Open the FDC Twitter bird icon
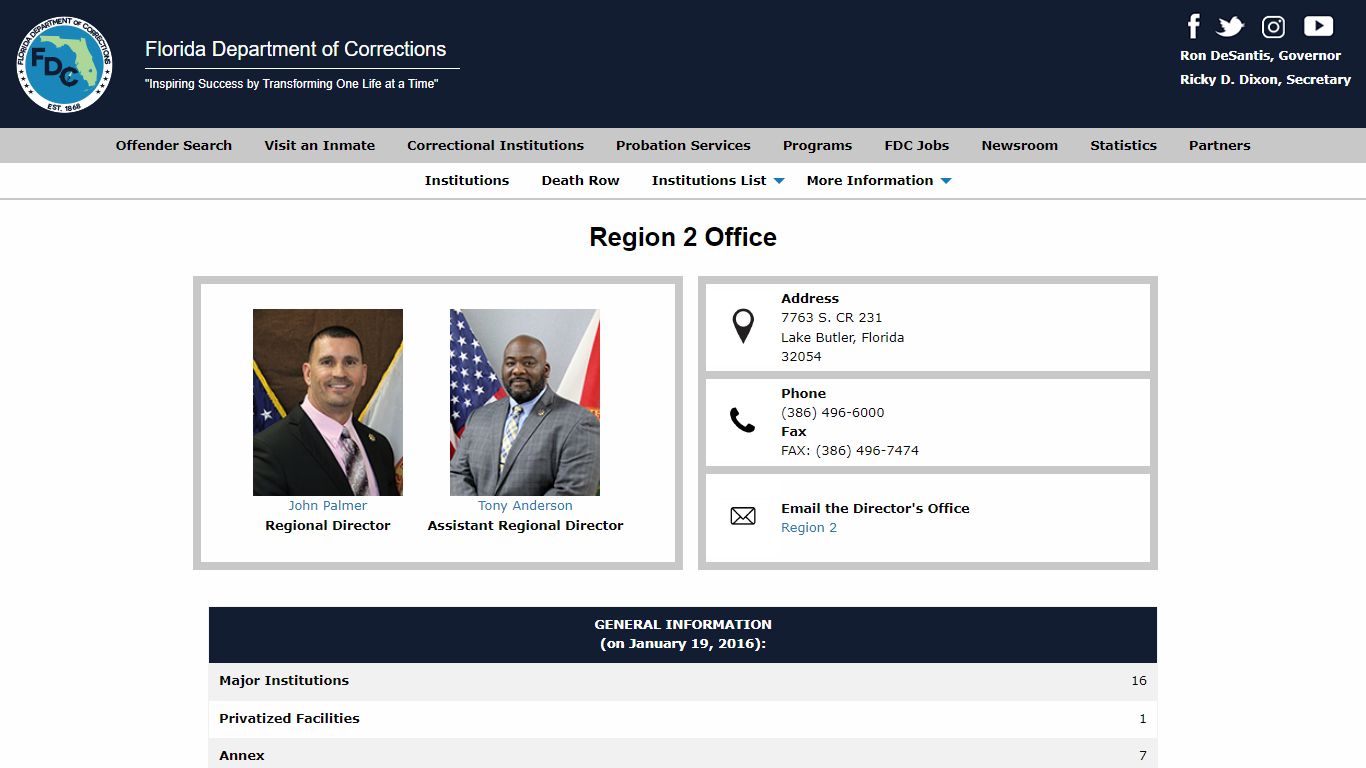The image size is (1366, 768). [x=1230, y=27]
